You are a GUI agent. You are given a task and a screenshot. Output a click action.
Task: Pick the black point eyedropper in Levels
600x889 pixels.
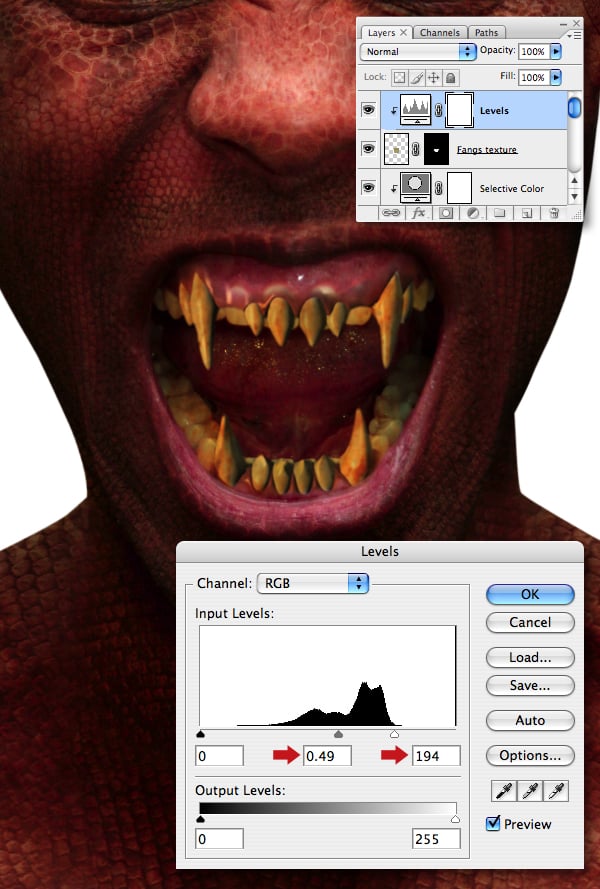[x=504, y=791]
